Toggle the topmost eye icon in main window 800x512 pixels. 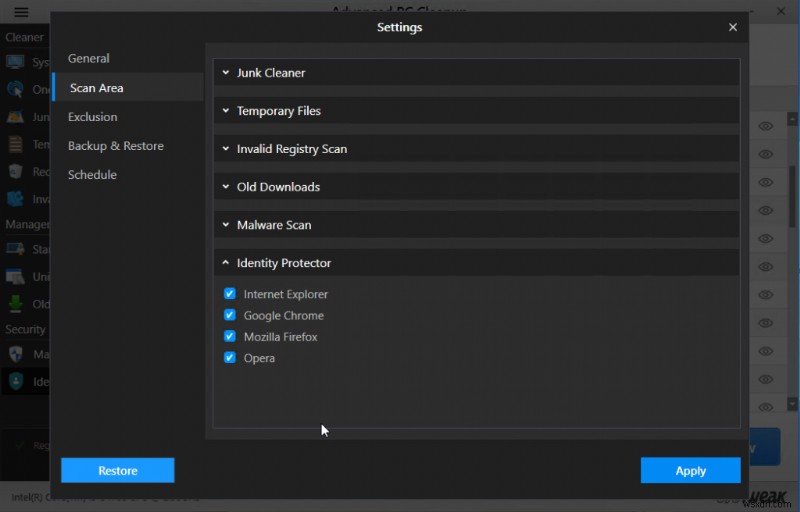click(x=765, y=126)
